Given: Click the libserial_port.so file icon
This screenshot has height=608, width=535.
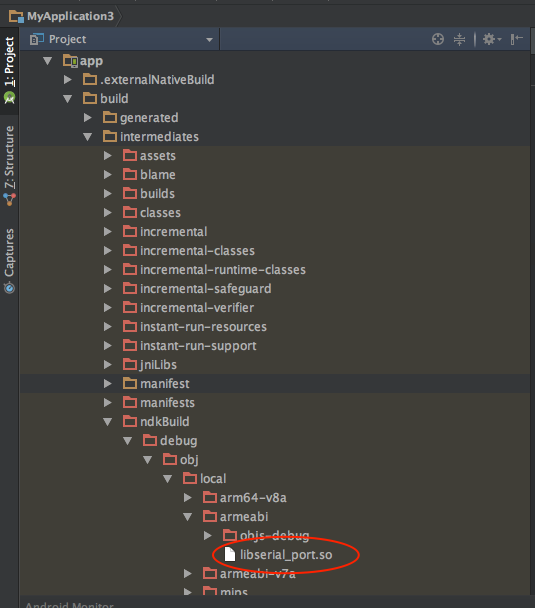Looking at the screenshot, I should click(230, 554).
